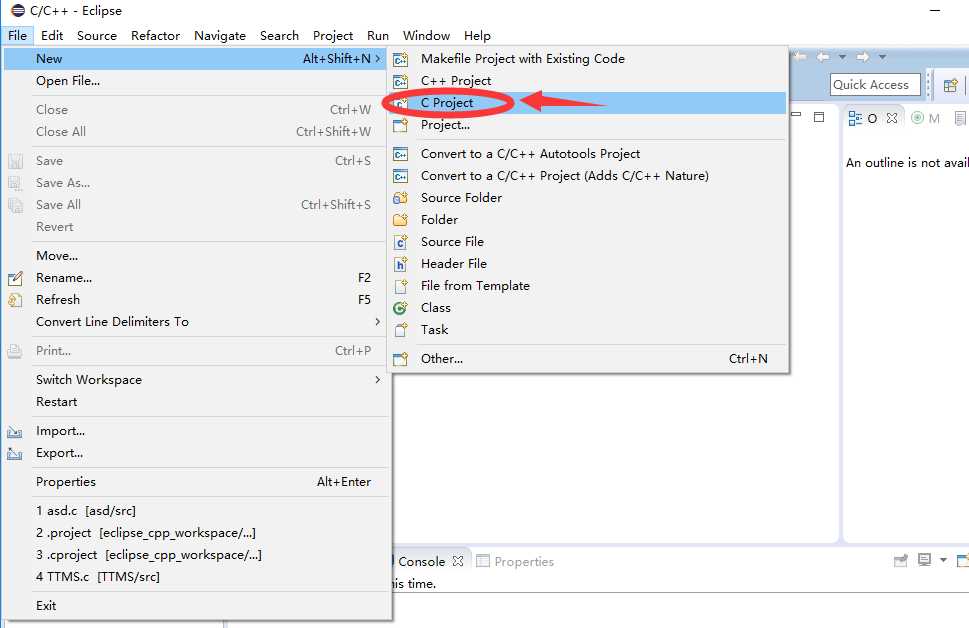Image resolution: width=969 pixels, height=628 pixels.
Task: Open the Search menu
Action: point(279,36)
